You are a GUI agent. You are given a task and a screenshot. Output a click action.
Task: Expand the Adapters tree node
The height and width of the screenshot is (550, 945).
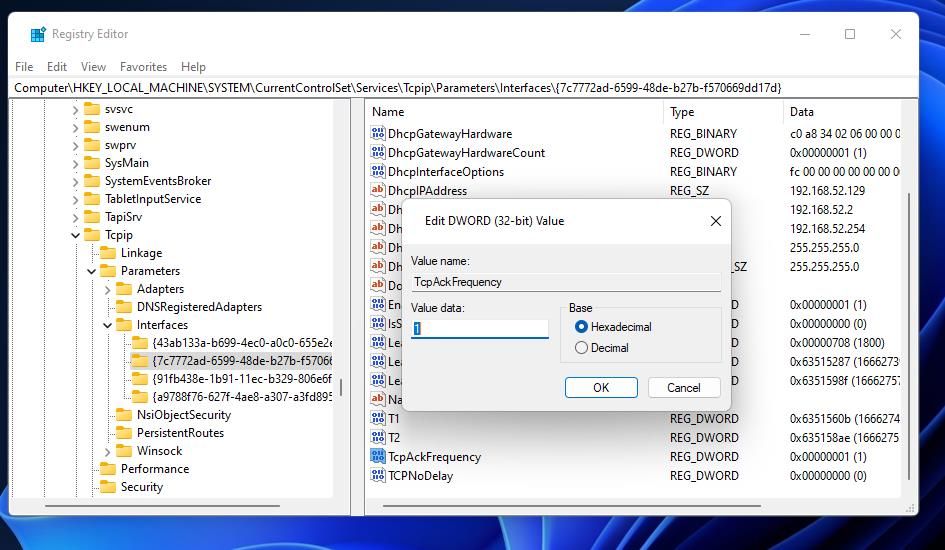[x=107, y=289]
